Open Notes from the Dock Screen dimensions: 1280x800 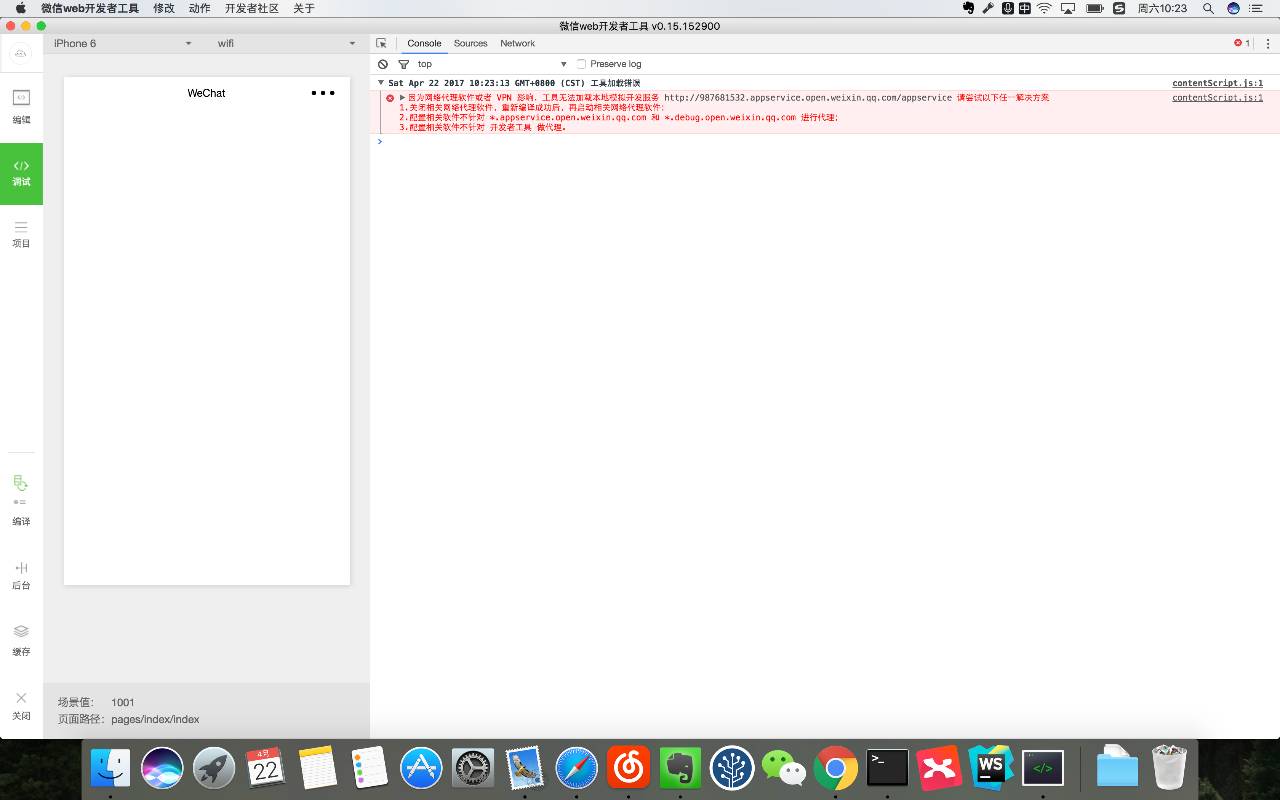(x=318, y=768)
